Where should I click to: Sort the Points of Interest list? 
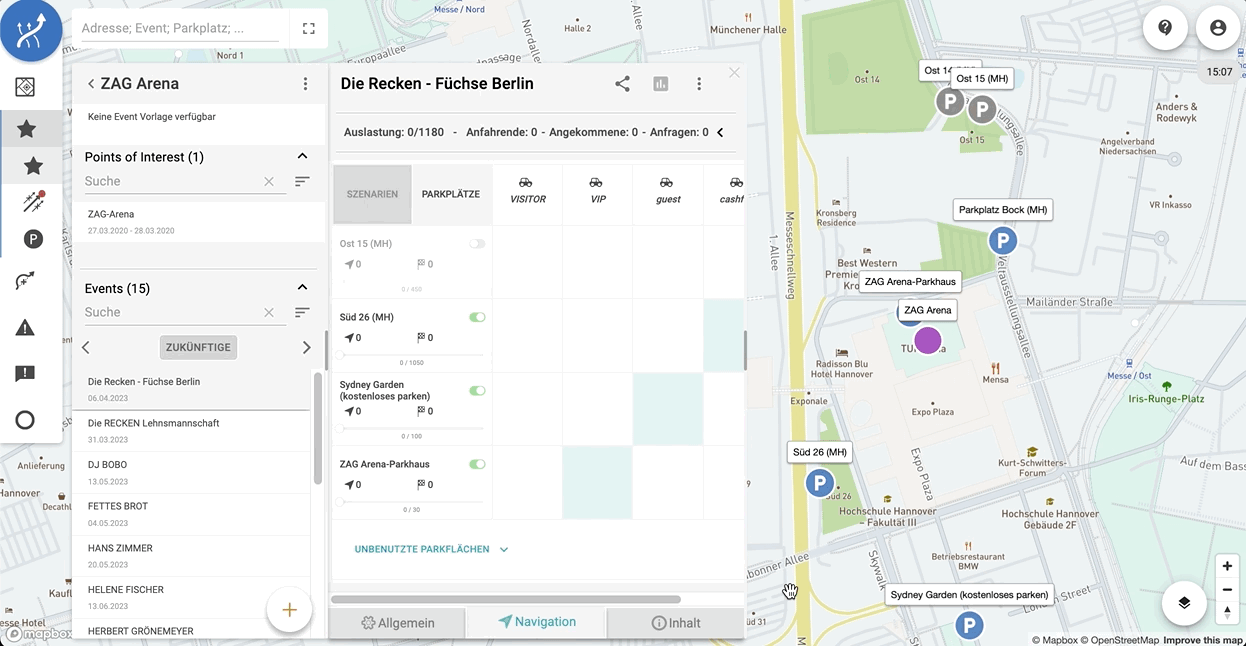(302, 181)
